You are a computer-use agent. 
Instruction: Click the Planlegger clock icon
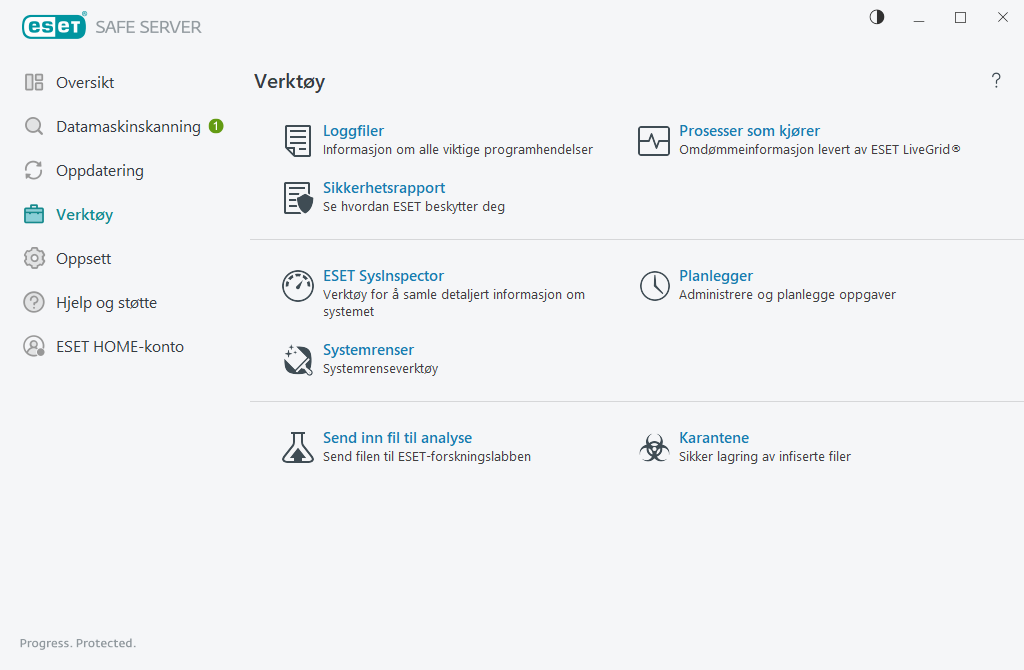tap(654, 286)
